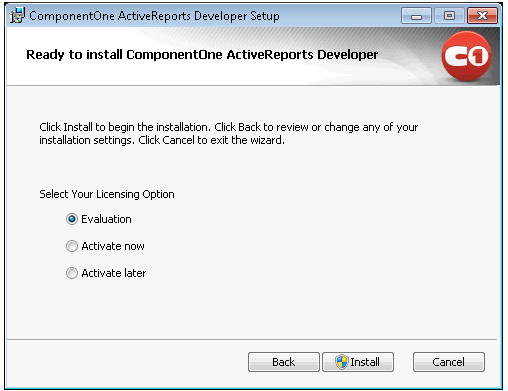
Task: Cancel the setup wizard
Action: [449, 362]
